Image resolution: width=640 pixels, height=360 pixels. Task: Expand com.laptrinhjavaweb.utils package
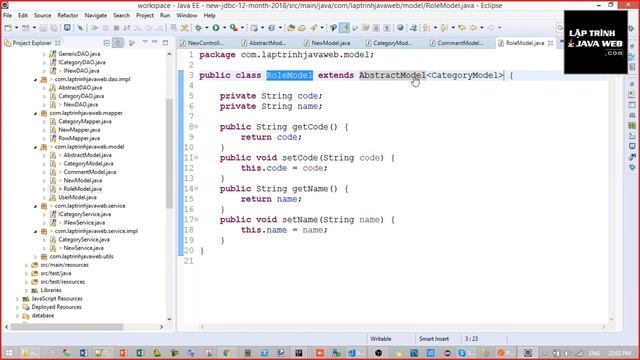click(x=36, y=257)
